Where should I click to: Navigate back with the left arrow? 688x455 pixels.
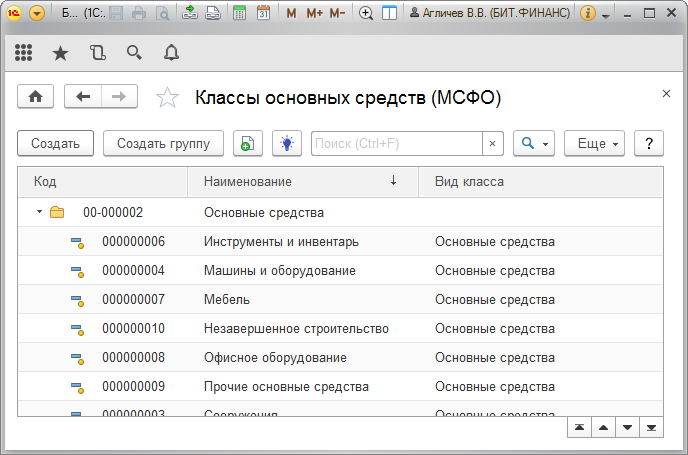pos(83,96)
